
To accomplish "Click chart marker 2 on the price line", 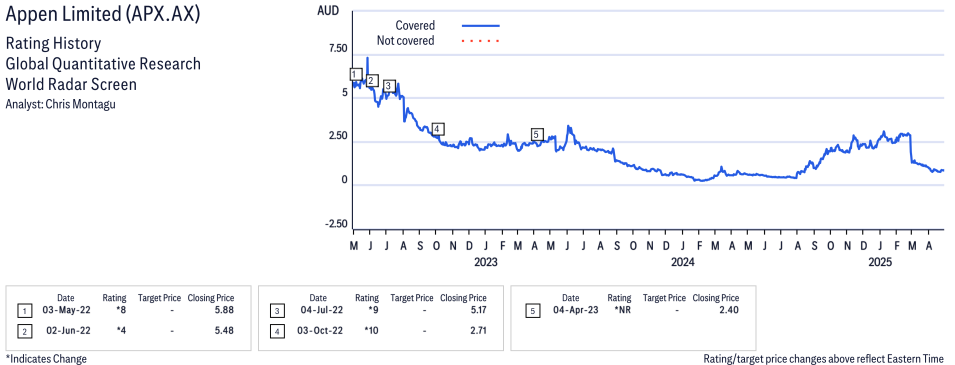I will (372, 80).
